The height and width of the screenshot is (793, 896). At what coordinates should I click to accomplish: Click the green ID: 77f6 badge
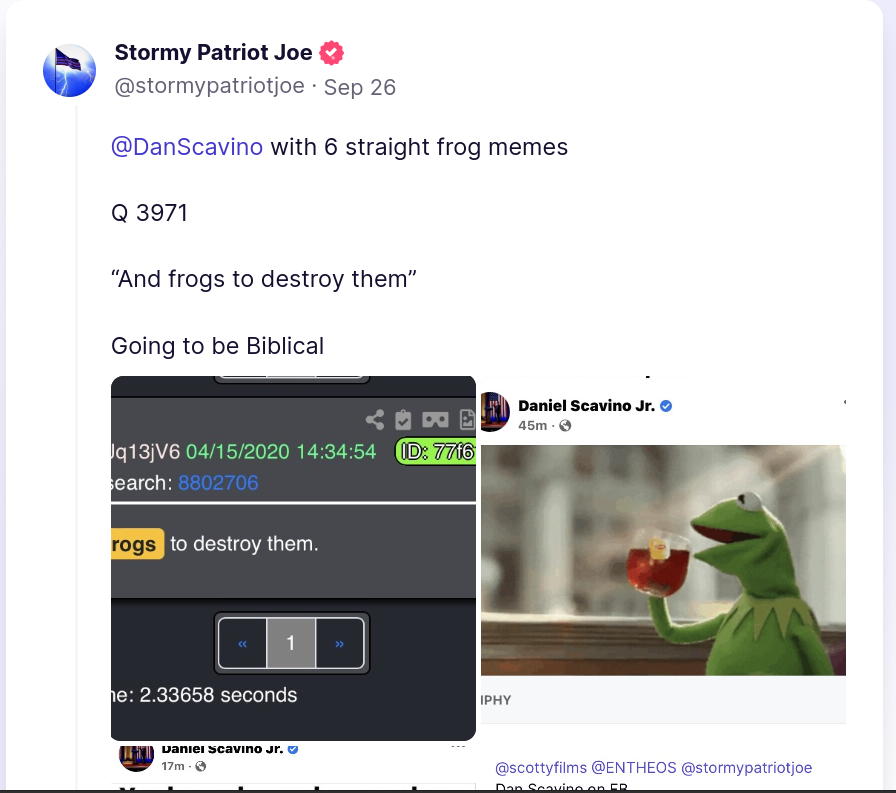tap(435, 451)
